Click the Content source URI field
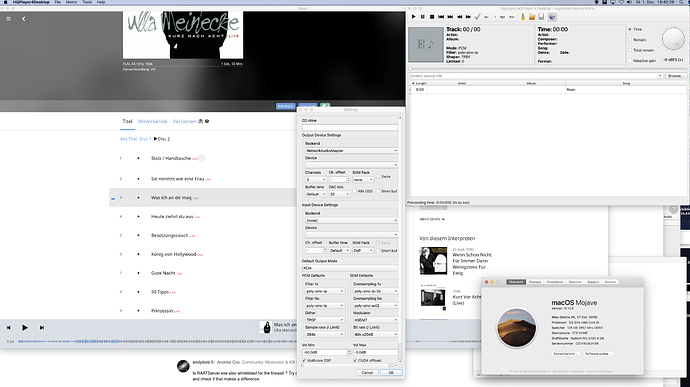 (x=536, y=76)
